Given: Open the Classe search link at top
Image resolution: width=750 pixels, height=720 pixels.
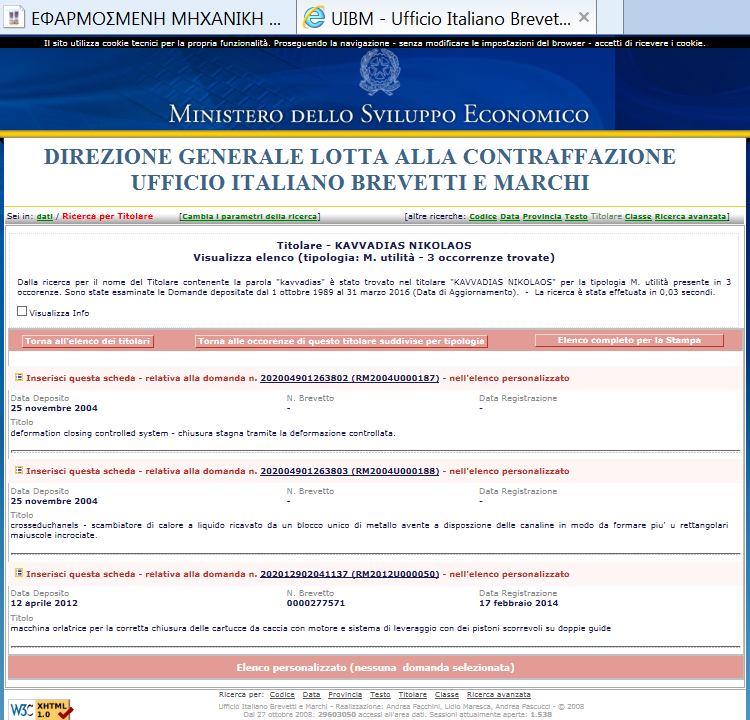Looking at the screenshot, I should pyautogui.click(x=638, y=217).
